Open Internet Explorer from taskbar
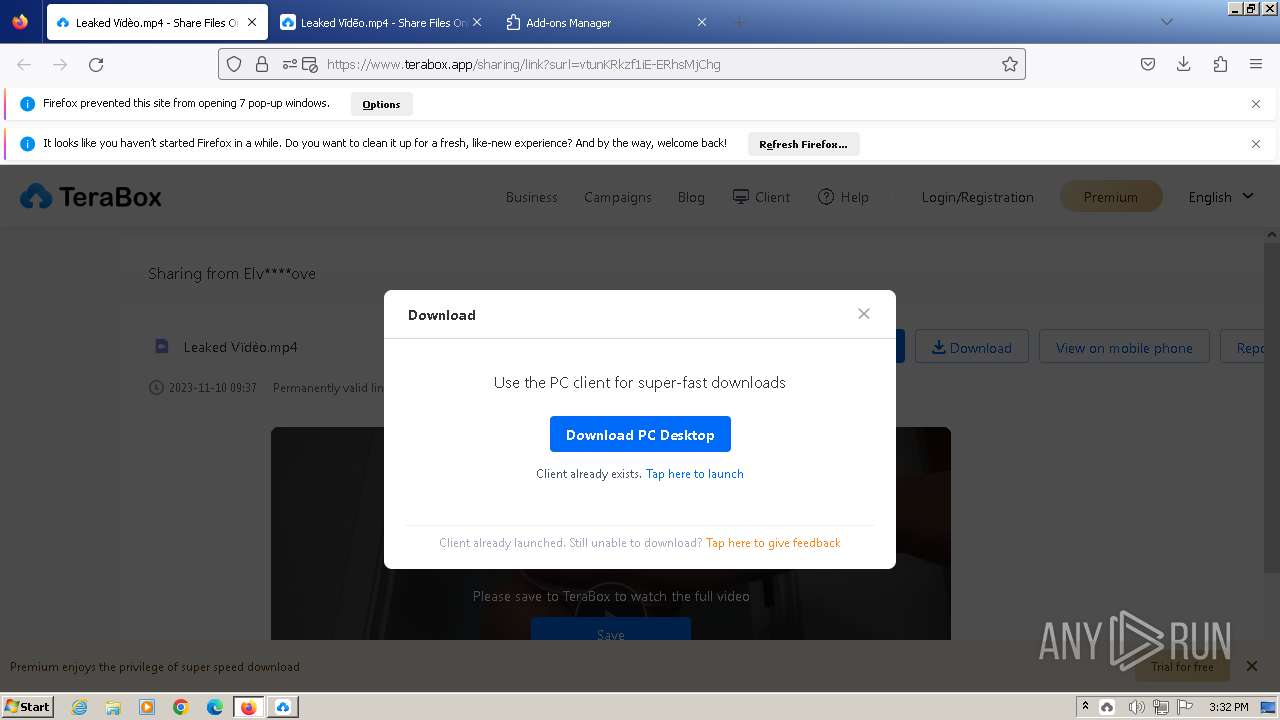Viewport: 1280px width, 720px height. [80, 707]
